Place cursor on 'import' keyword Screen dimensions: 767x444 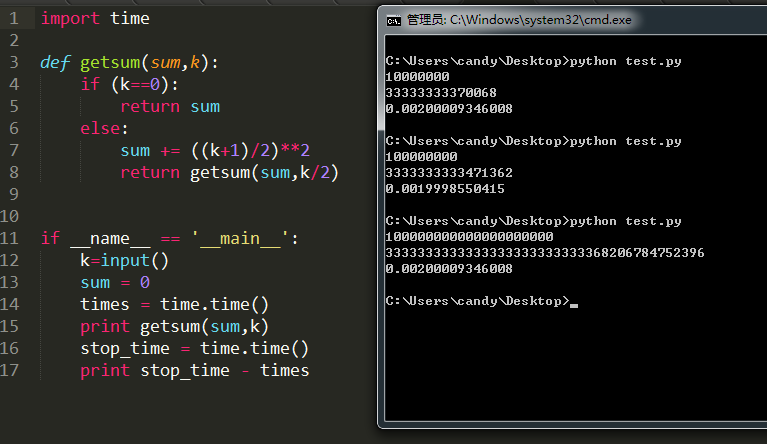(x=70, y=19)
